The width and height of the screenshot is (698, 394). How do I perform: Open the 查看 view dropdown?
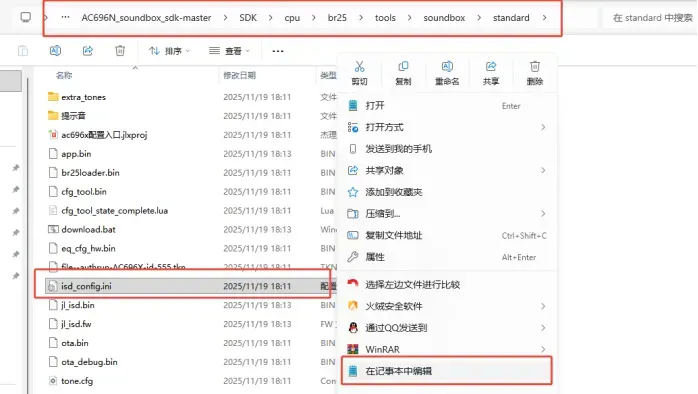click(x=229, y=51)
